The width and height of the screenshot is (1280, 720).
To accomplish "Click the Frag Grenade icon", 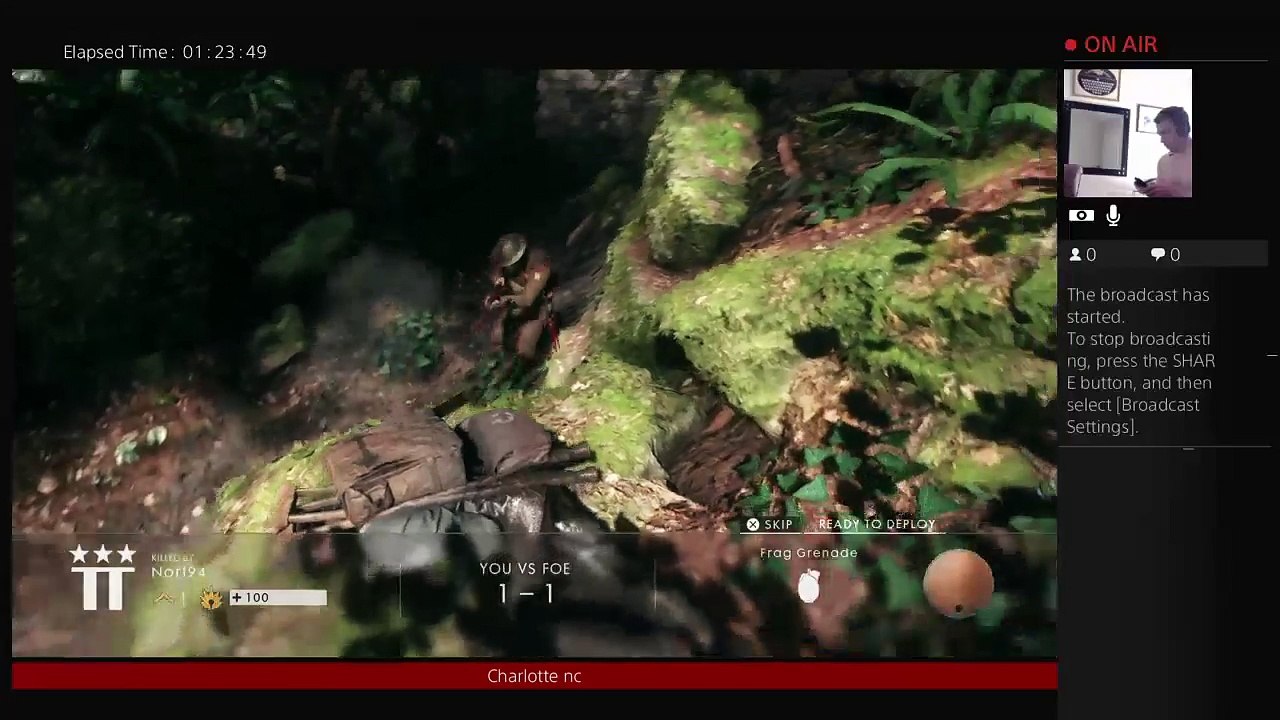I will 809,587.
